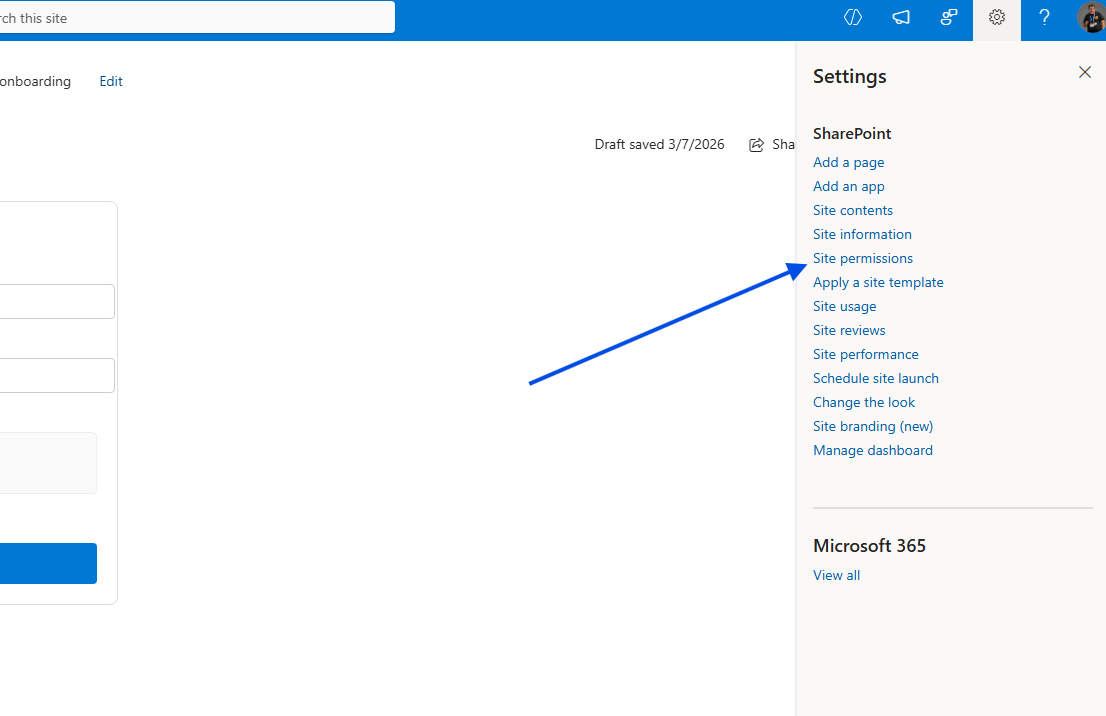Click View all under Microsoft 365

click(836, 575)
